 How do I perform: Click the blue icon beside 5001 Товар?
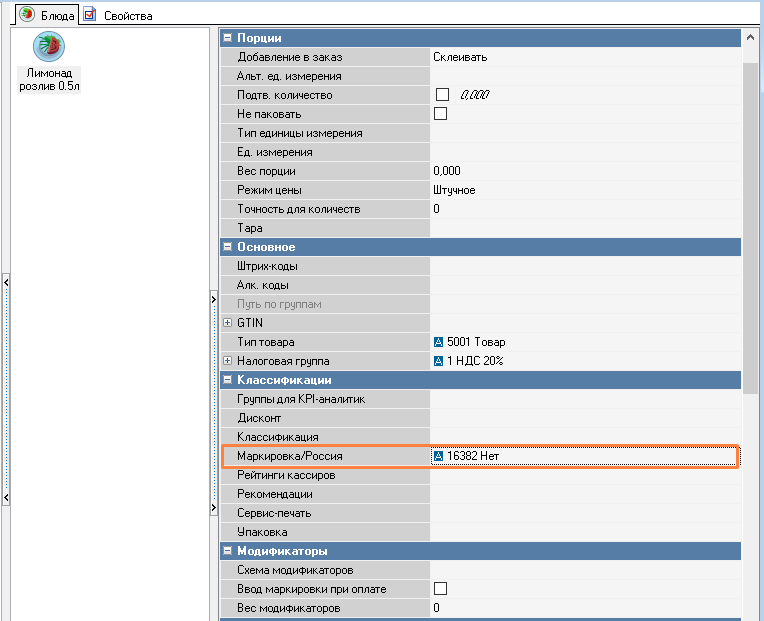coord(438,342)
